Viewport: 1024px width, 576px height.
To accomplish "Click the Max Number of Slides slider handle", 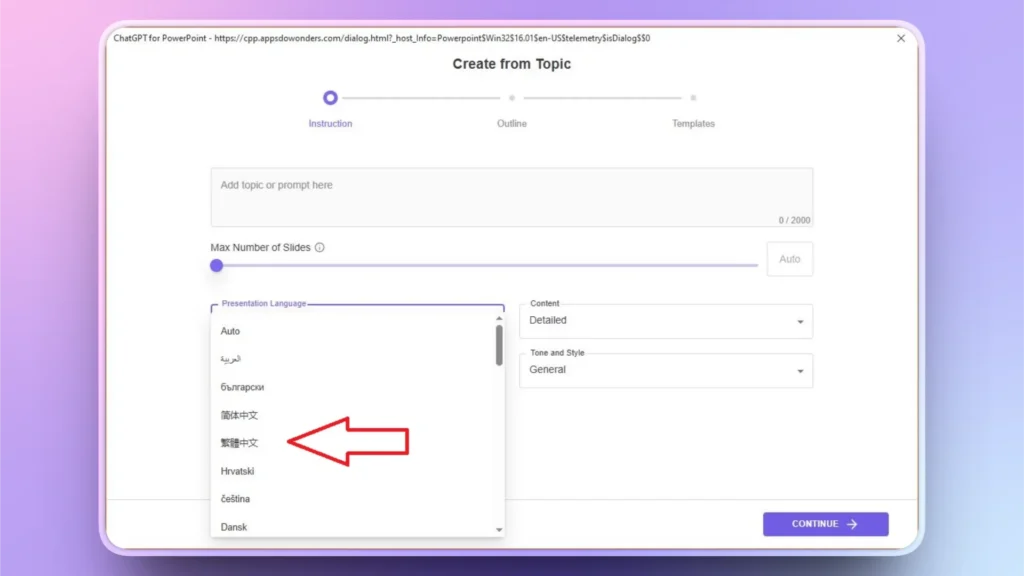I will pyautogui.click(x=216, y=265).
